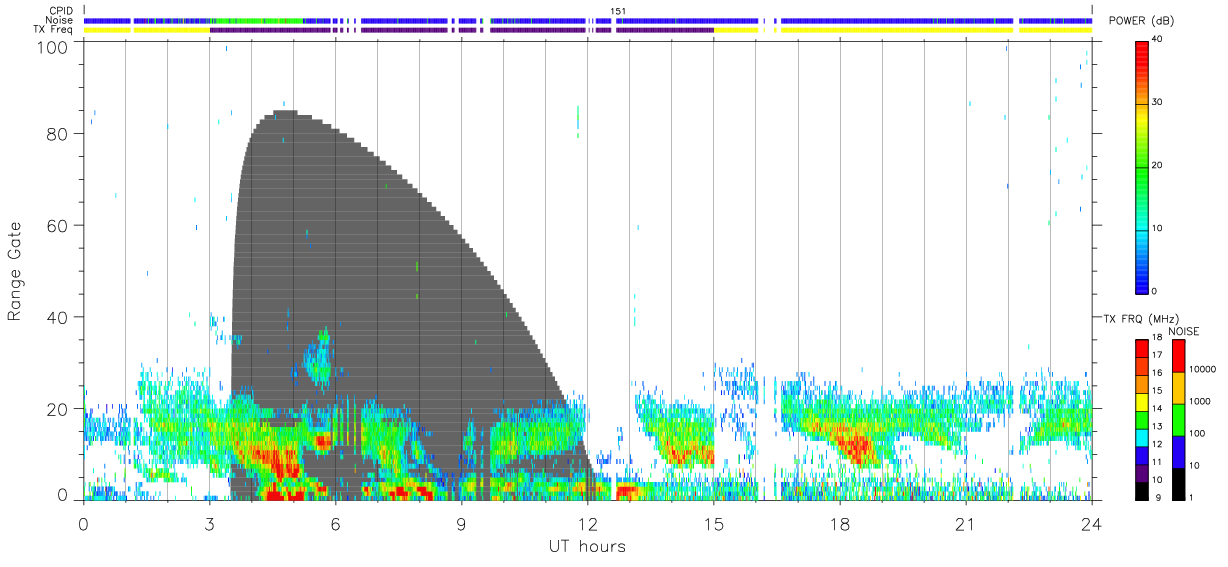Click the 12 tick on the UT hours axis

tap(588, 523)
